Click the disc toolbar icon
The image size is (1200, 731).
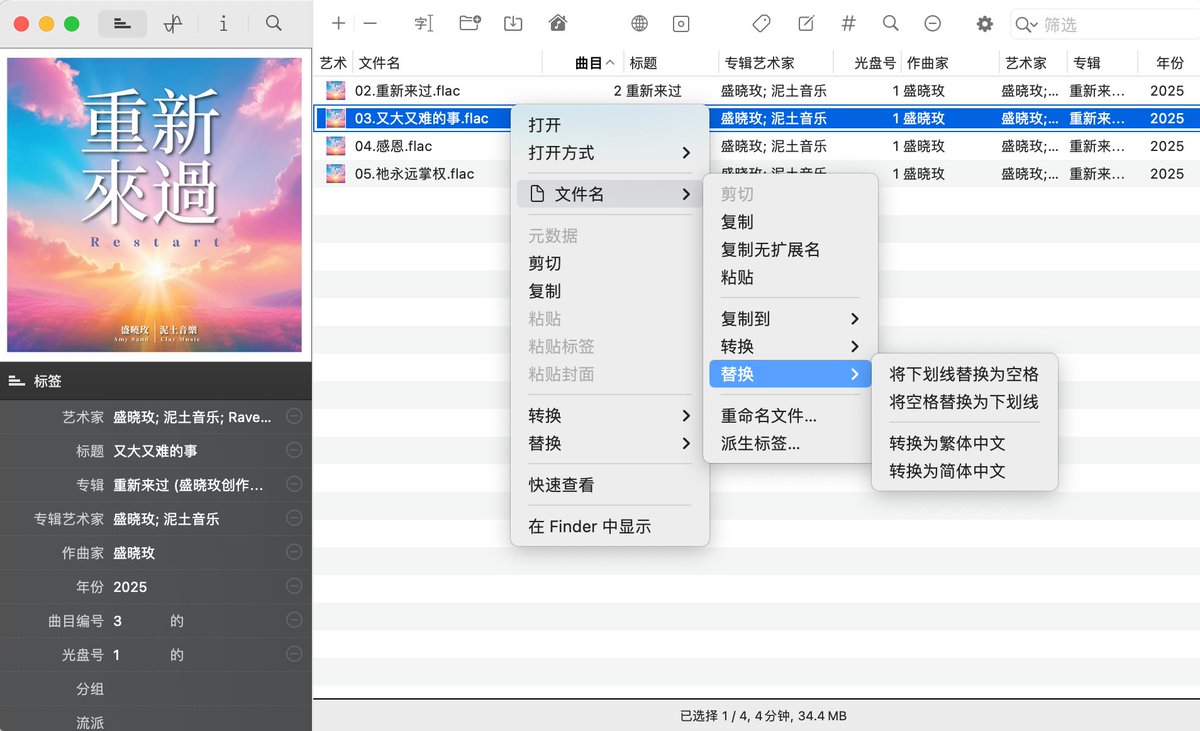click(681, 24)
